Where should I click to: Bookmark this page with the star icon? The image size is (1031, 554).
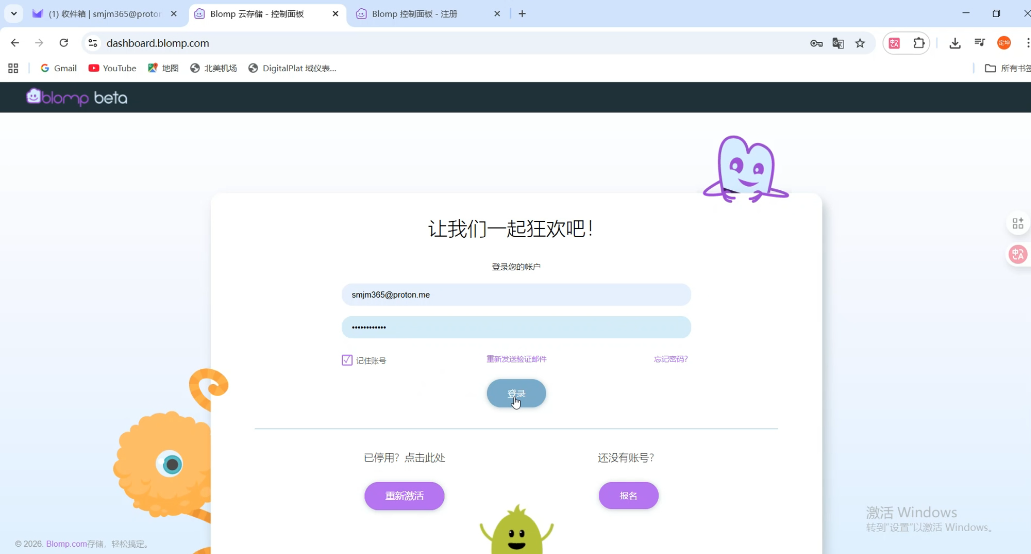coord(860,43)
